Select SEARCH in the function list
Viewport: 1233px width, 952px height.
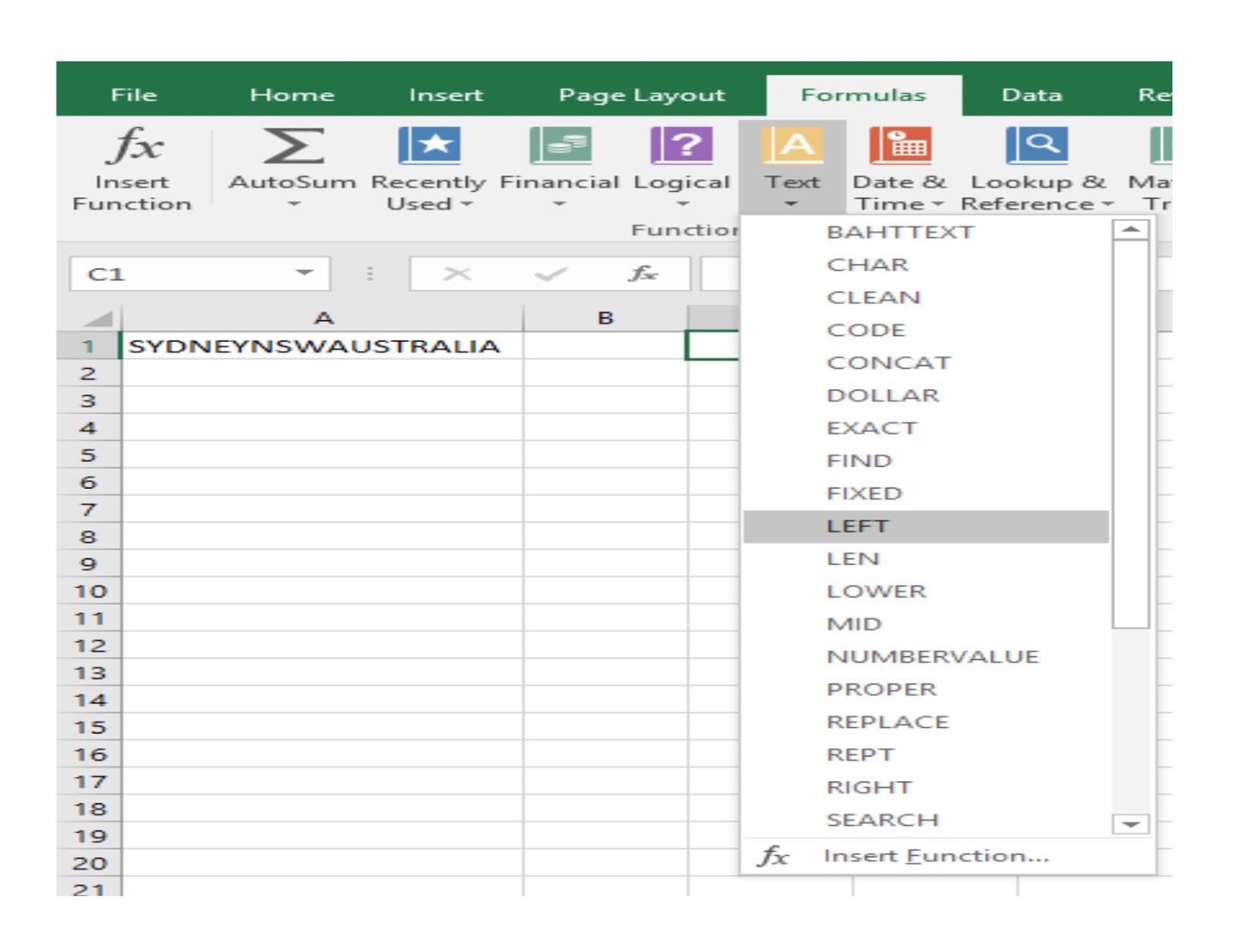883,819
